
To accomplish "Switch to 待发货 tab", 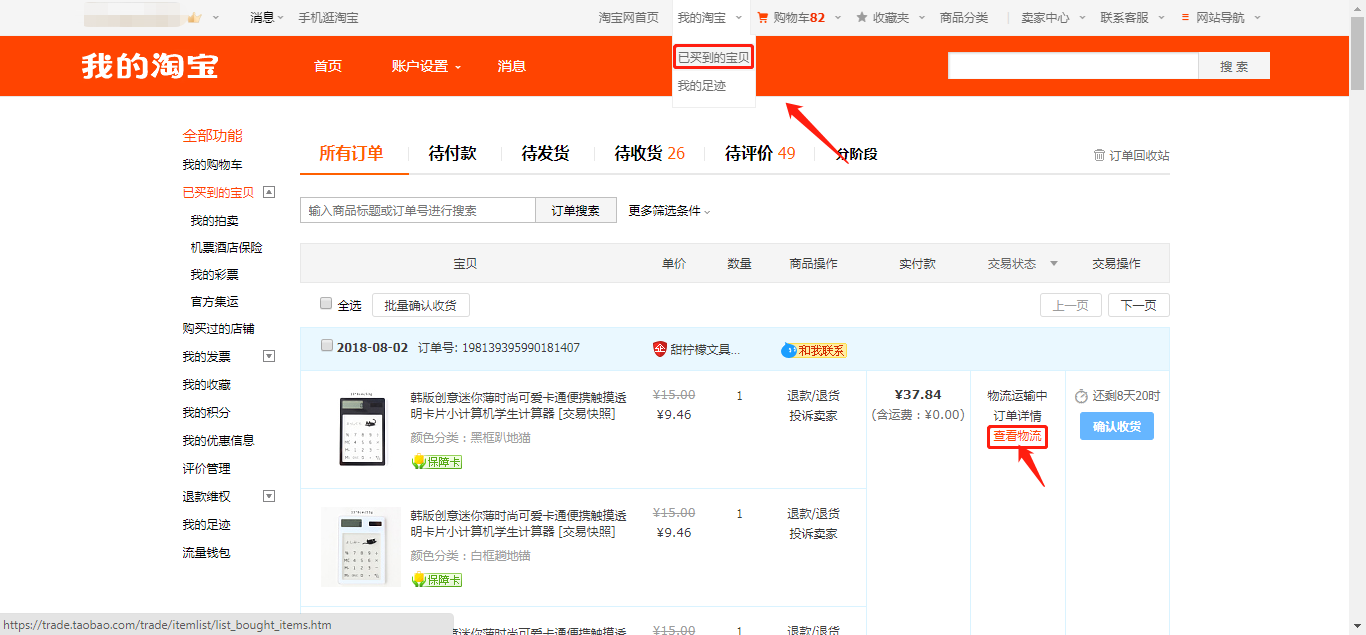I will tap(545, 153).
